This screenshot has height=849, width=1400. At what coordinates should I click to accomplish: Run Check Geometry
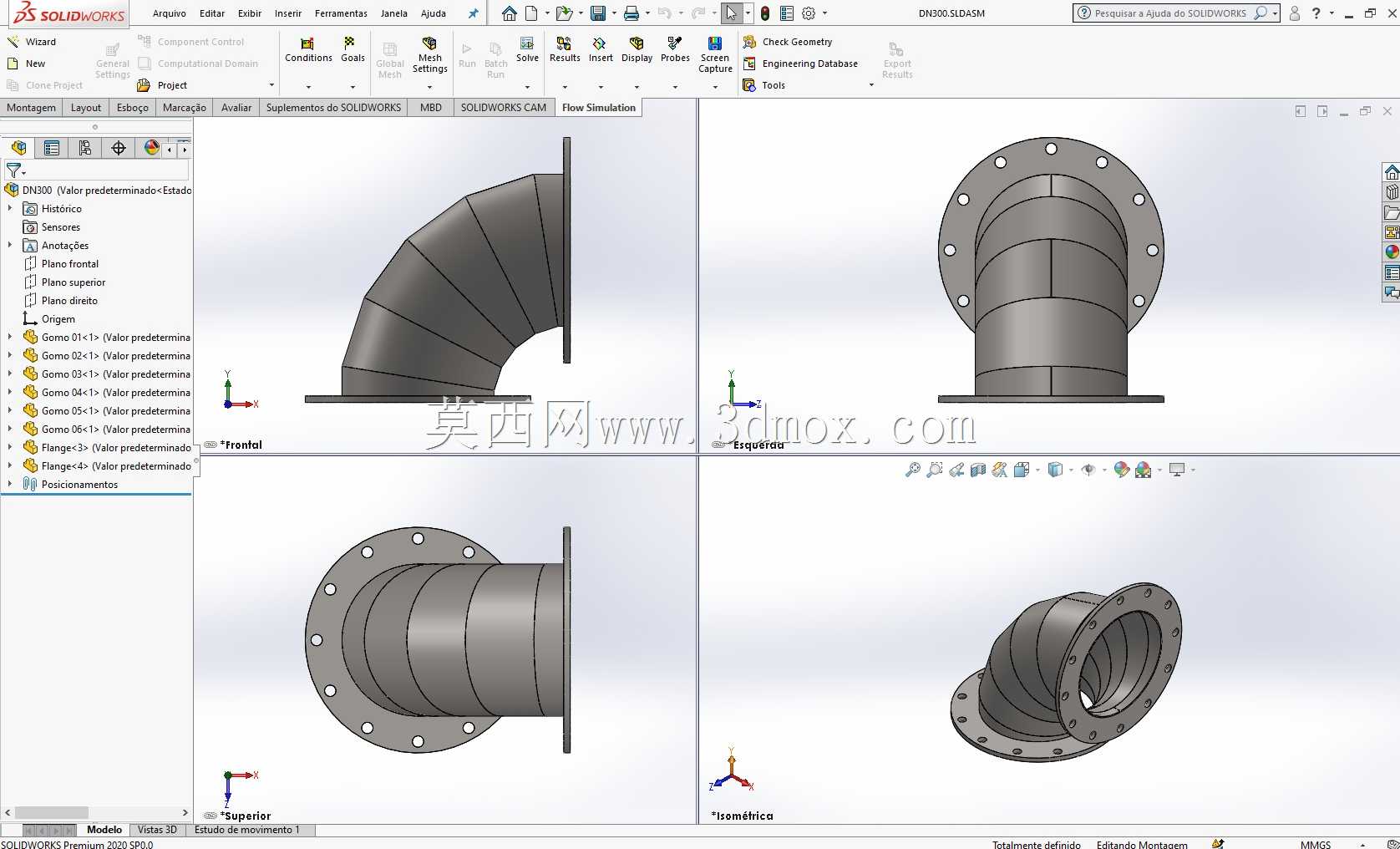click(x=788, y=42)
